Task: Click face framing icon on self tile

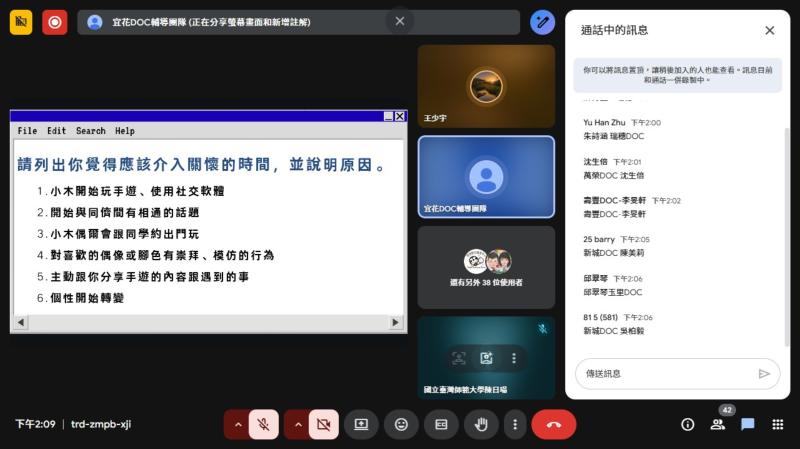Action: coord(459,358)
